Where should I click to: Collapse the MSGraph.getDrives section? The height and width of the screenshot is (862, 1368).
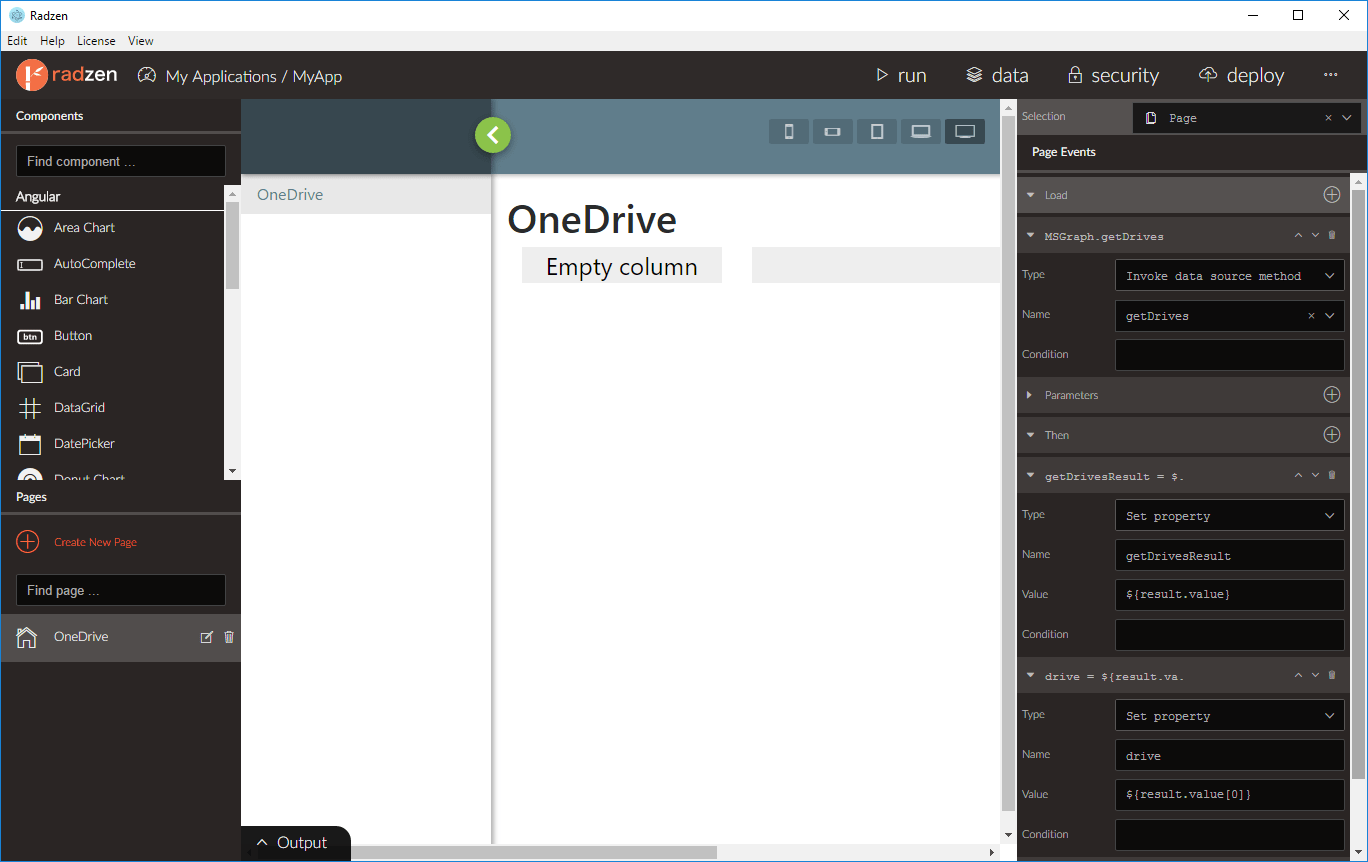coord(1030,236)
